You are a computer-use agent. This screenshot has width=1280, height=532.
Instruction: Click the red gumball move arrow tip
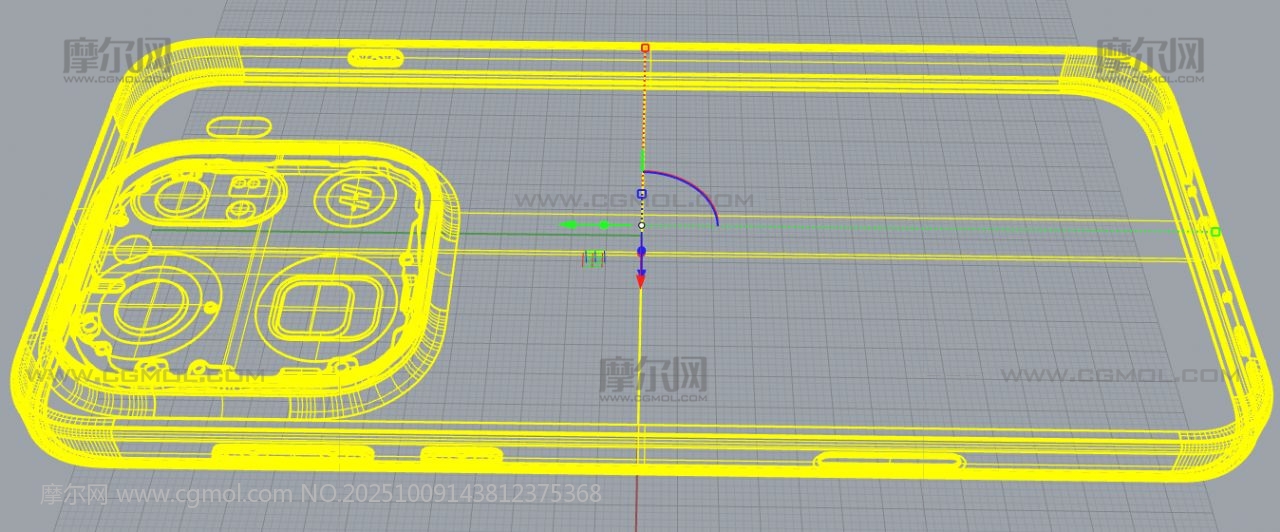[x=641, y=283]
